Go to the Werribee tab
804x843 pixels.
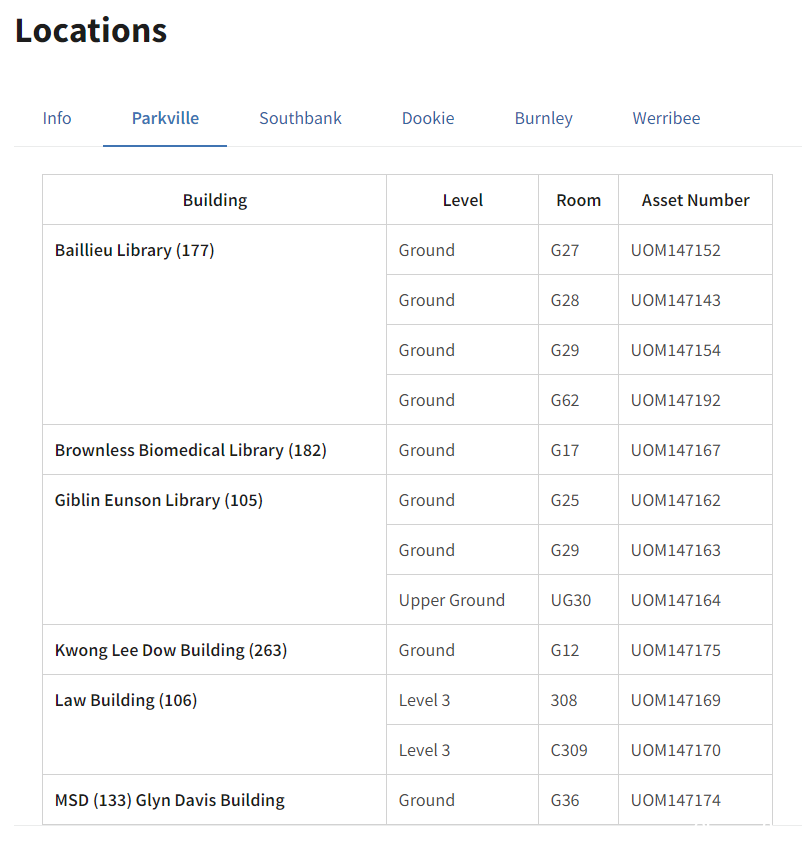[666, 118]
